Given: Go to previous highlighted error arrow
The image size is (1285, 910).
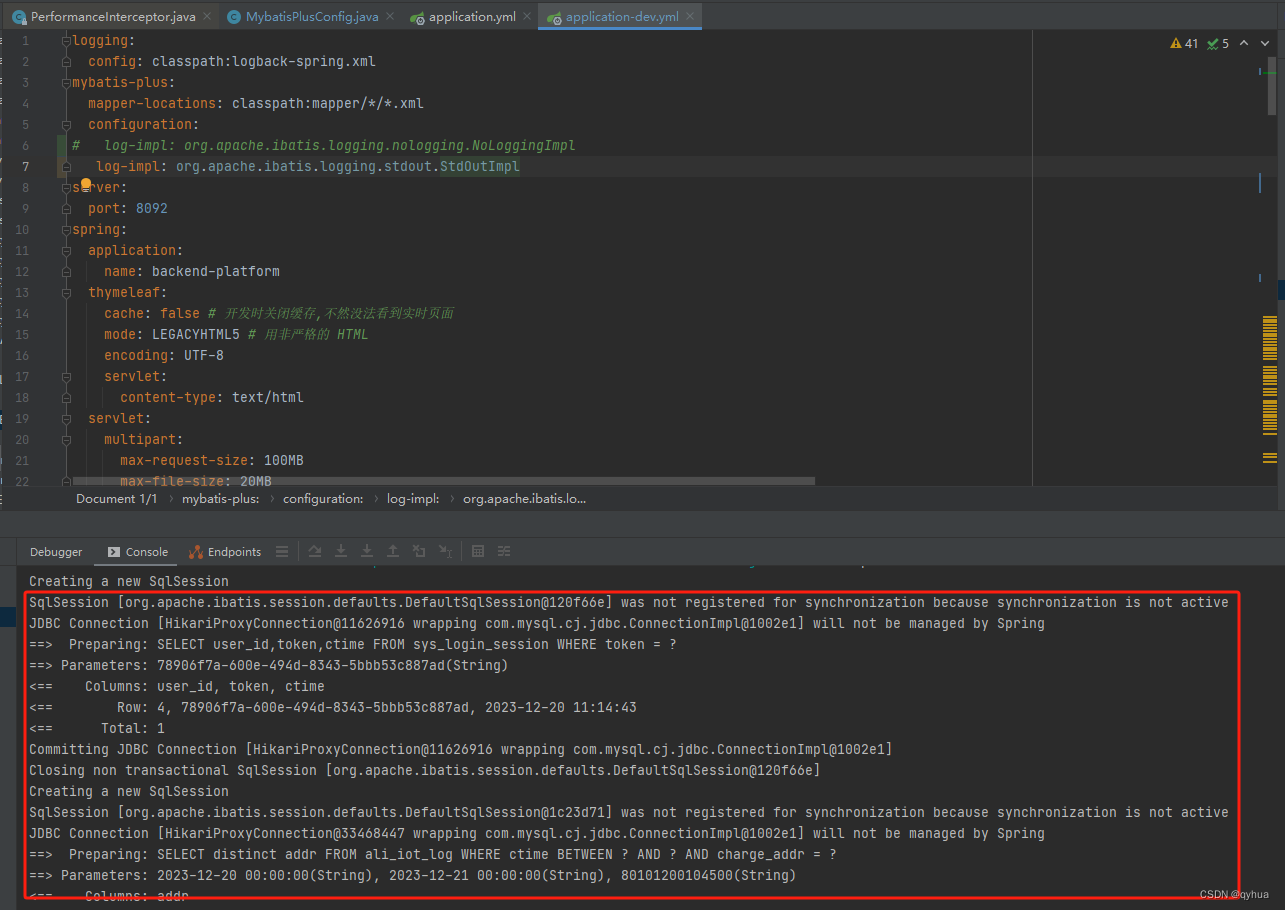Looking at the screenshot, I should coord(1244,43).
